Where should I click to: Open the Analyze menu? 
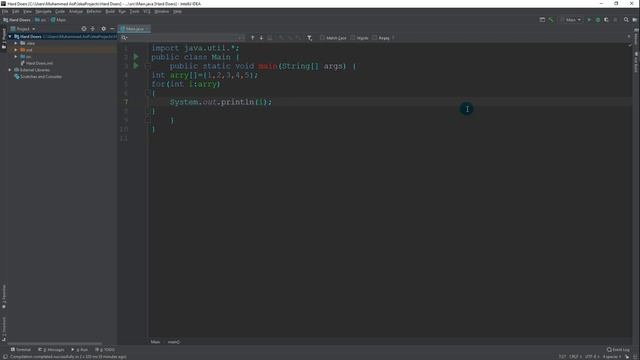tap(76, 11)
